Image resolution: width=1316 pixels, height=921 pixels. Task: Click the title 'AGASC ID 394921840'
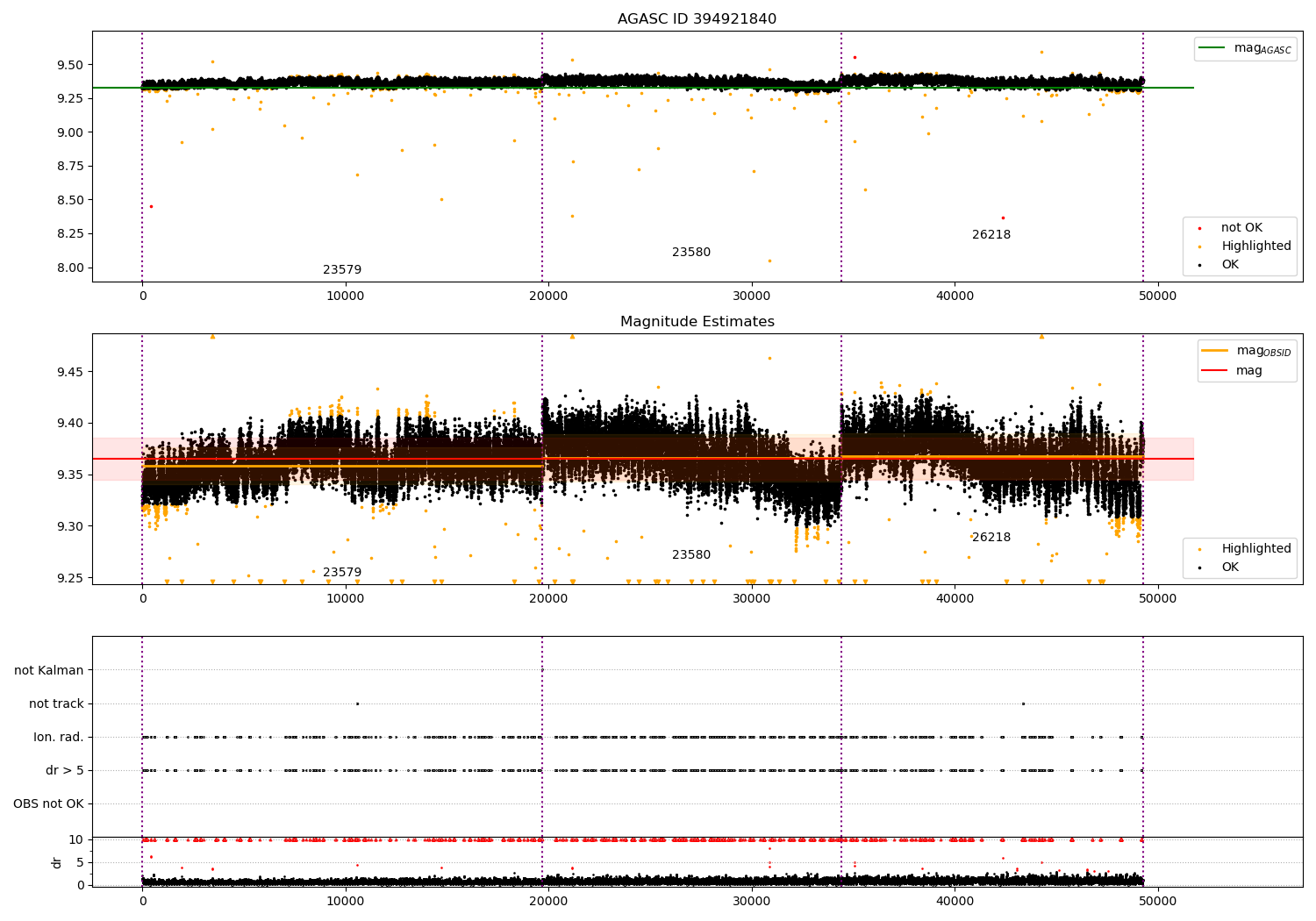pos(697,19)
